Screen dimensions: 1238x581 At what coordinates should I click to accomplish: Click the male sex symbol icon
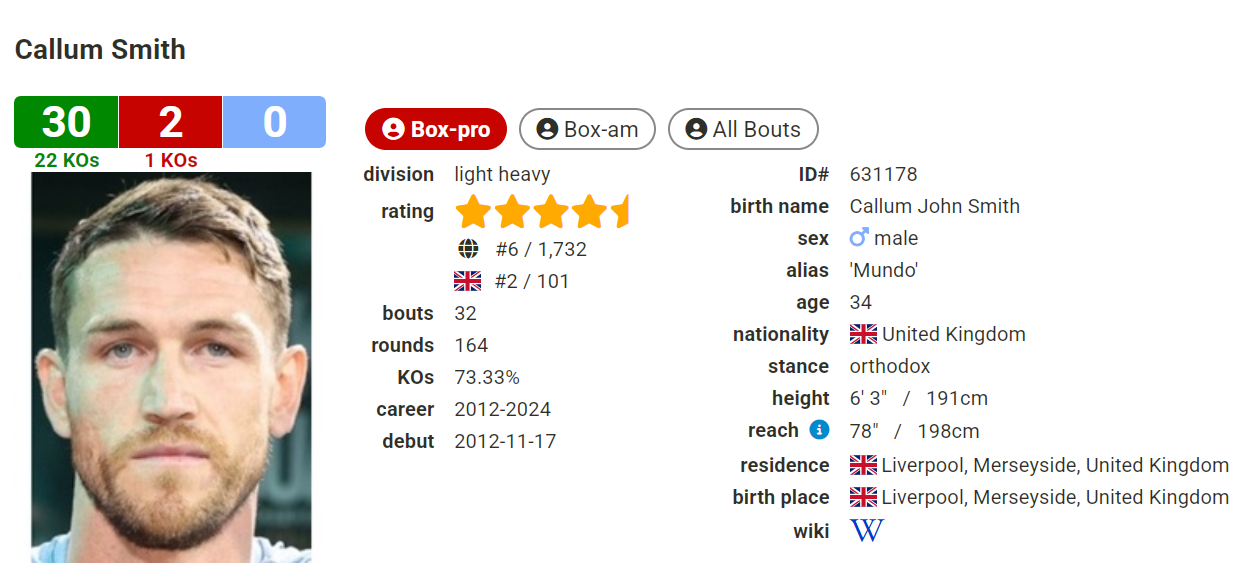(859, 238)
